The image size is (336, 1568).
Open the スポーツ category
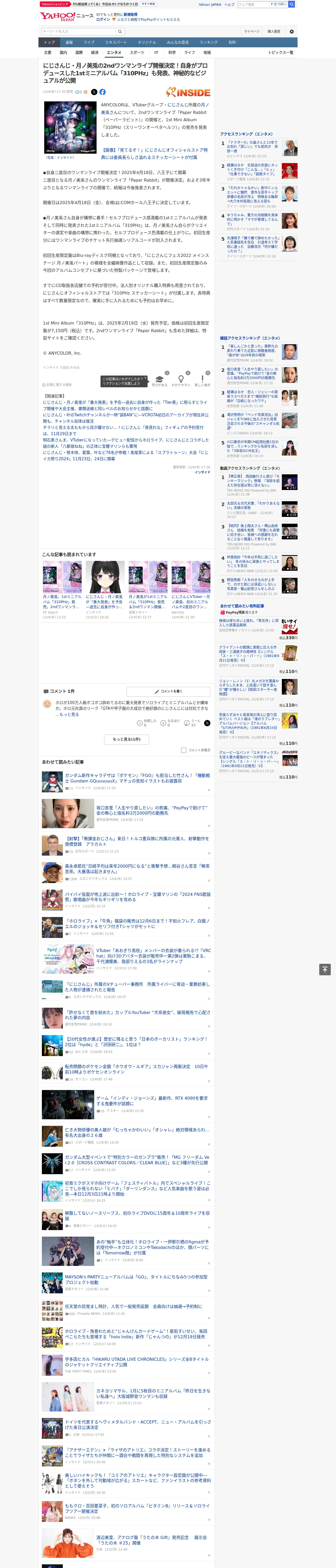(x=137, y=52)
